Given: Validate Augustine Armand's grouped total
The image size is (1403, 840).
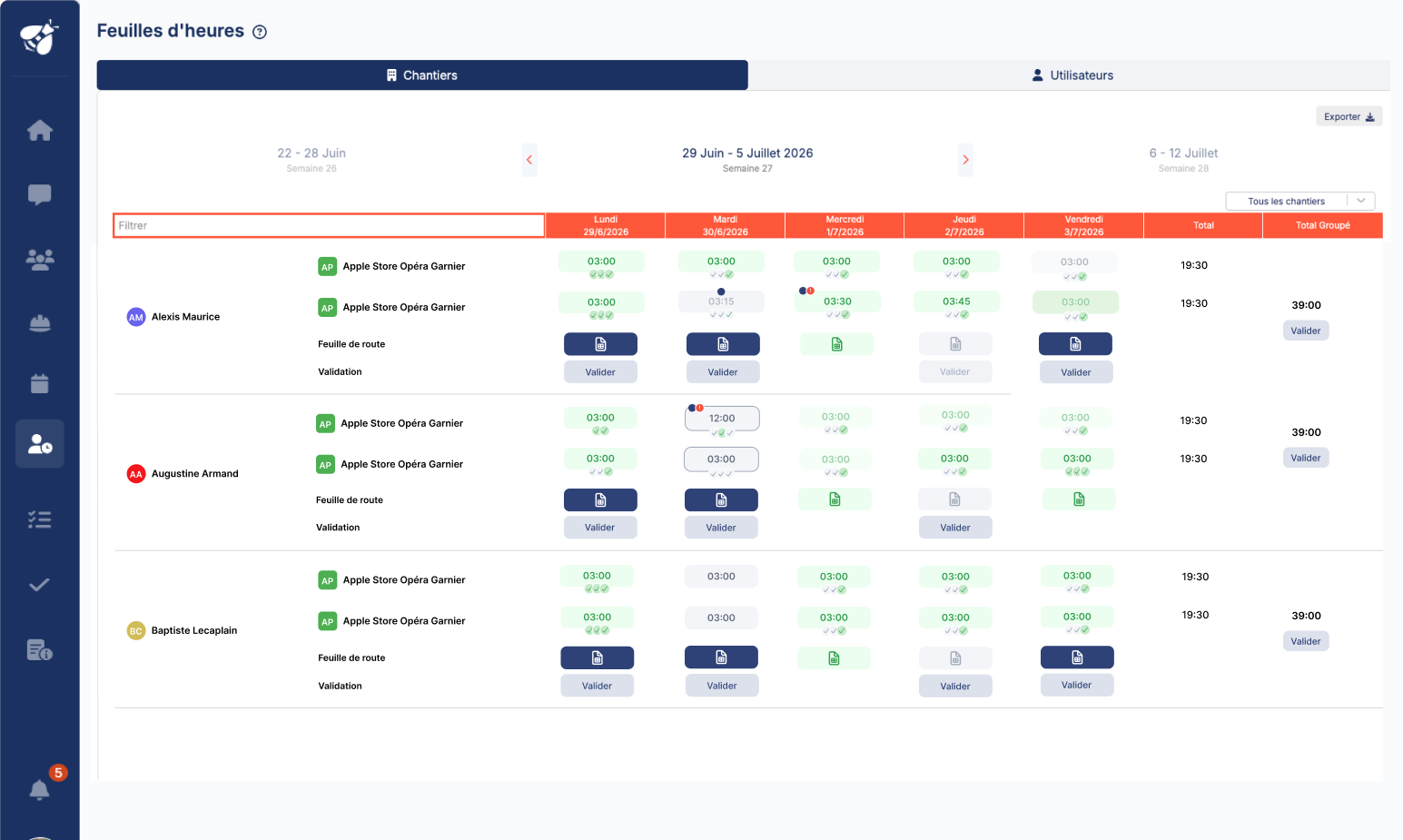Looking at the screenshot, I should pyautogui.click(x=1306, y=458).
